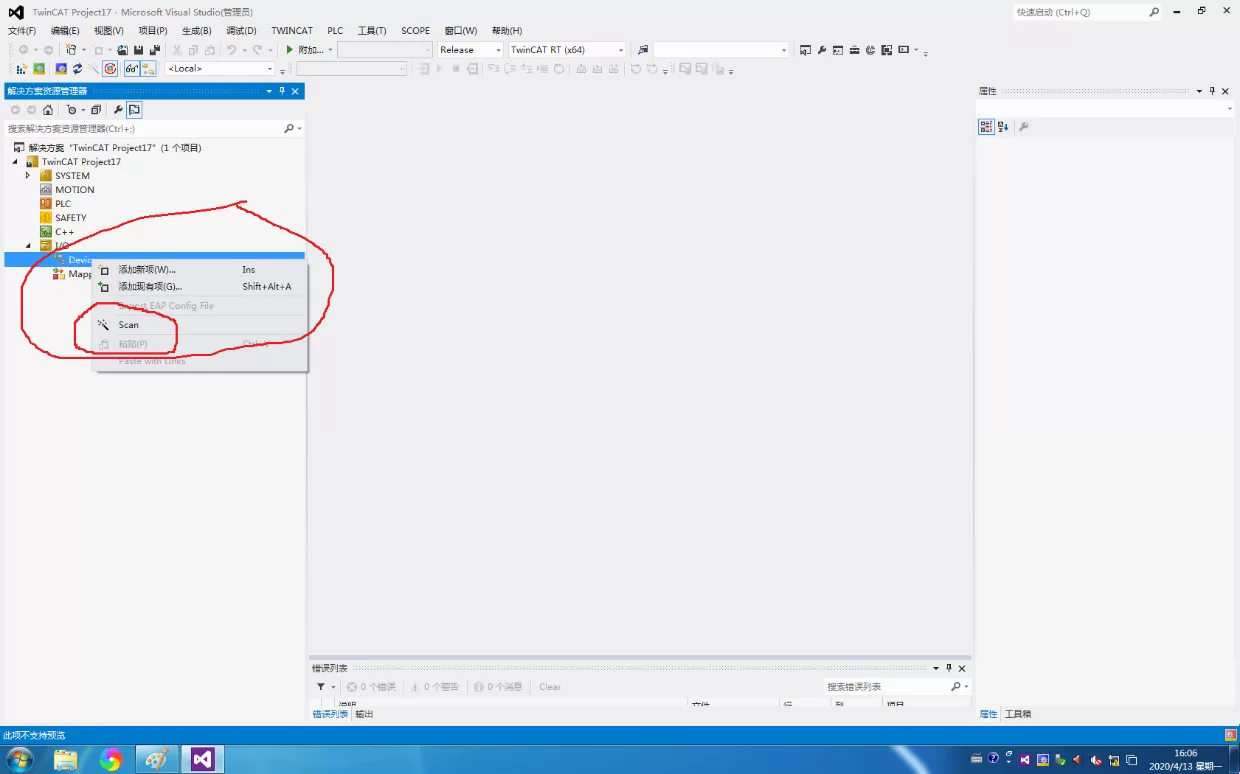Click the wrench icon in top right toolbar
The height and width of the screenshot is (774, 1240).
[822, 50]
